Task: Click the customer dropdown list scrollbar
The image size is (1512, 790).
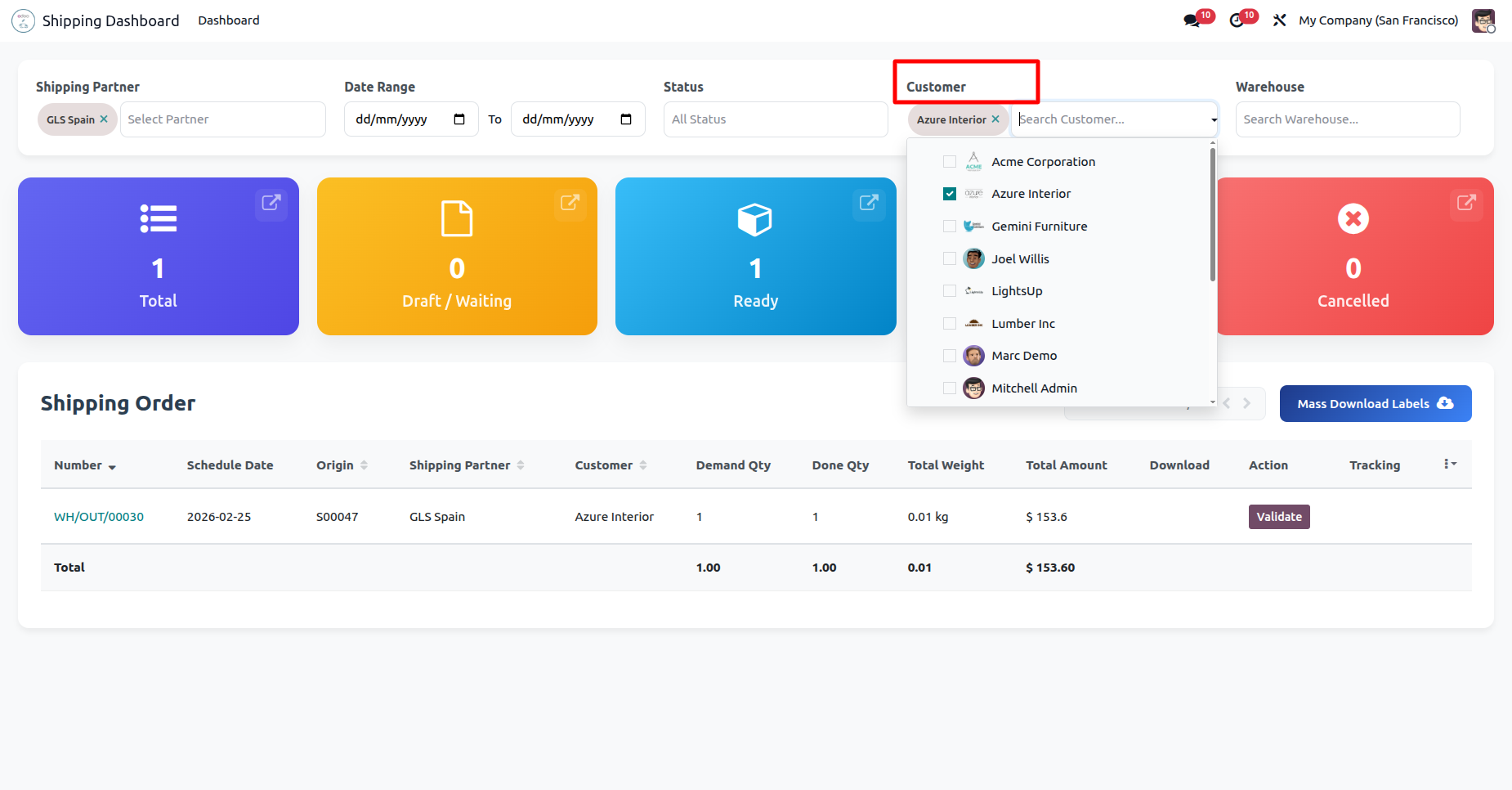Action: (1212, 214)
